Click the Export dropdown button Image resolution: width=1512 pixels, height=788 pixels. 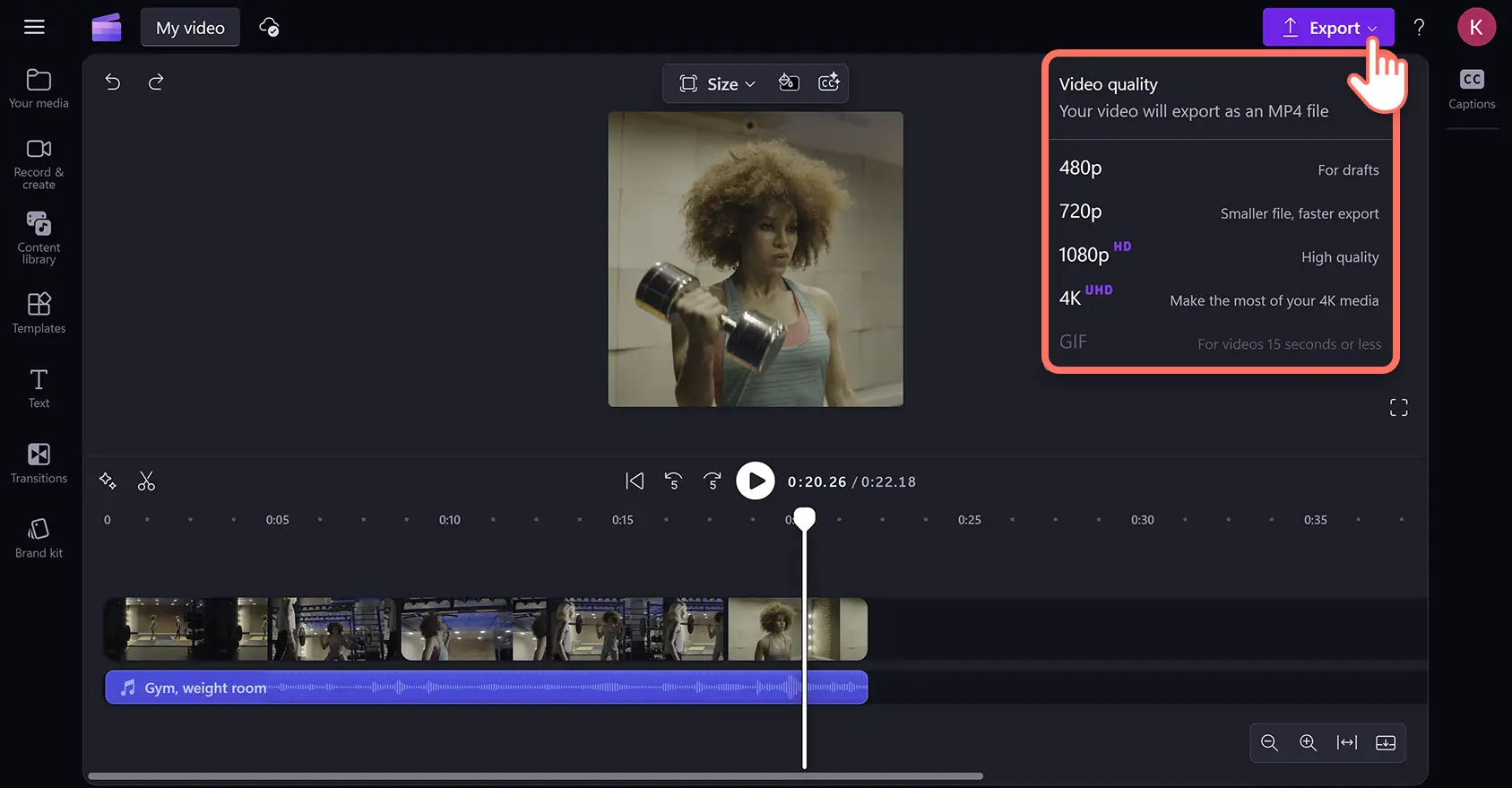point(1328,27)
